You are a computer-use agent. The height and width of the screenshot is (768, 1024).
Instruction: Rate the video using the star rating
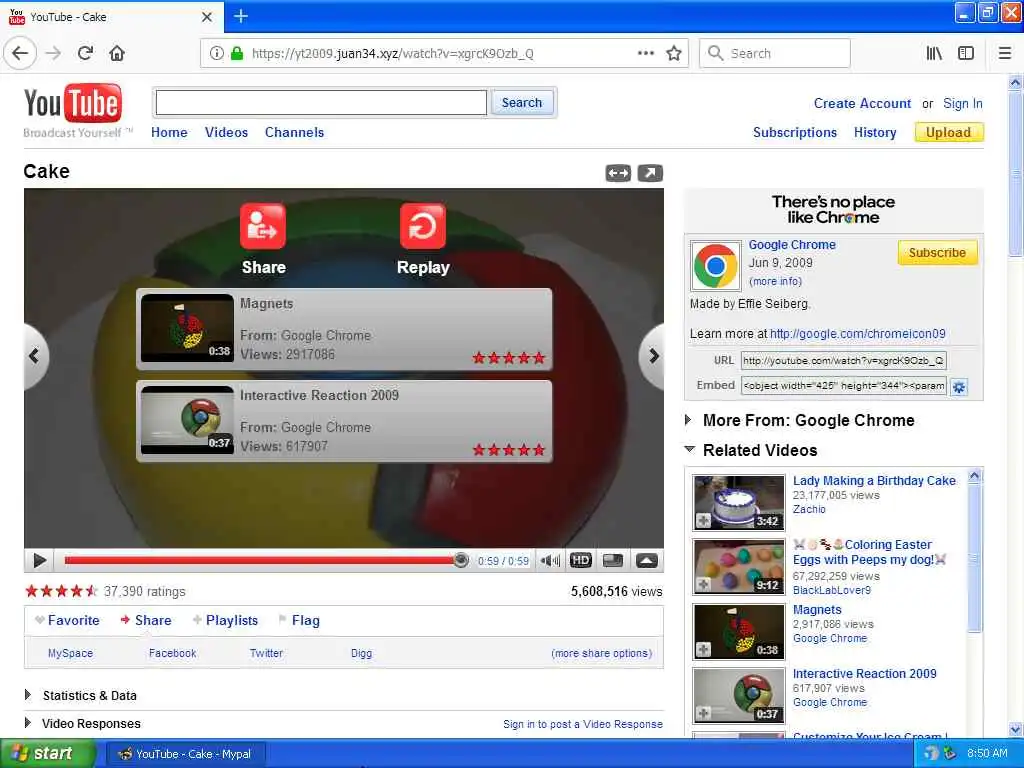tap(61, 591)
